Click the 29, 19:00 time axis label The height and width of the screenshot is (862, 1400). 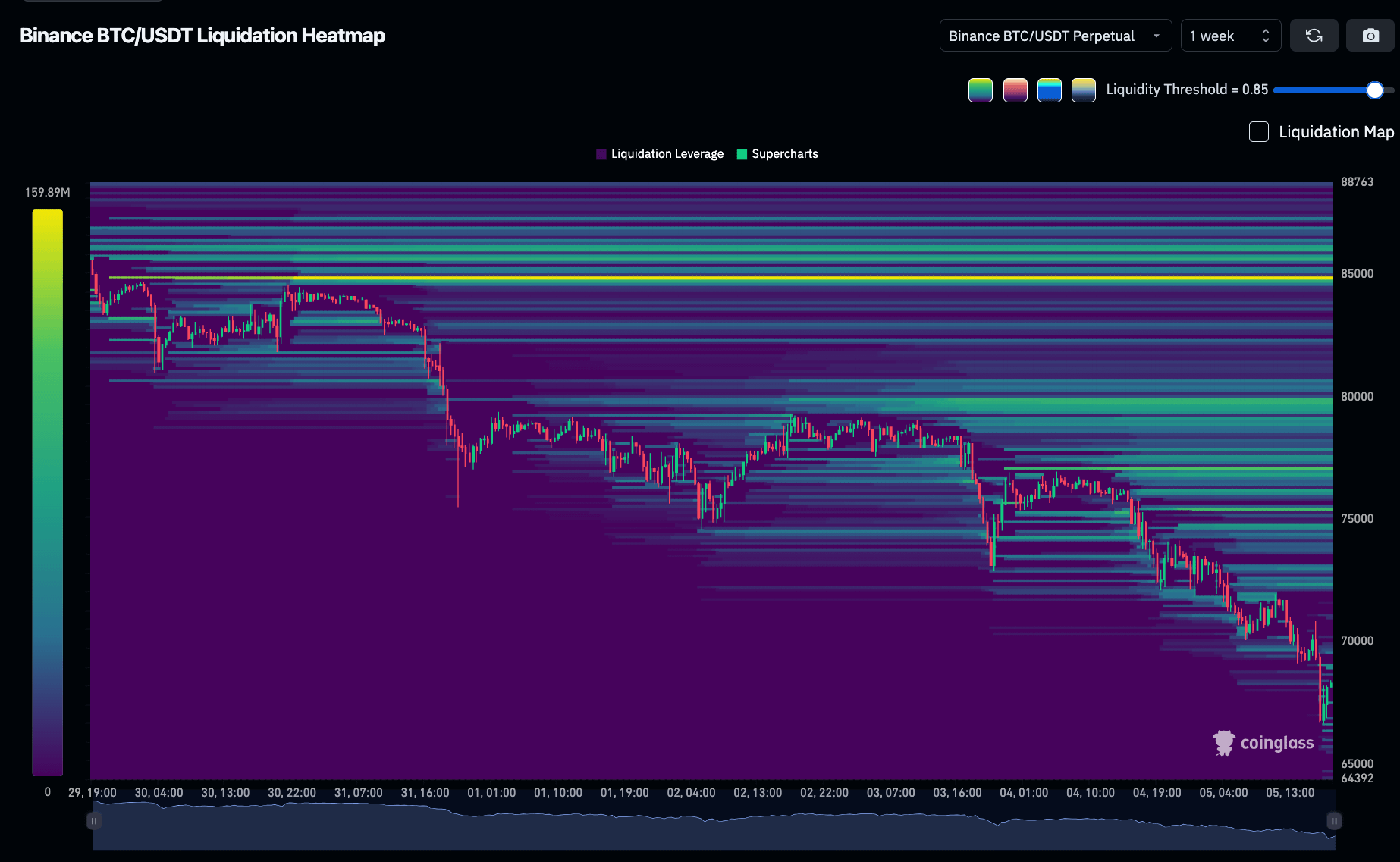(x=93, y=793)
